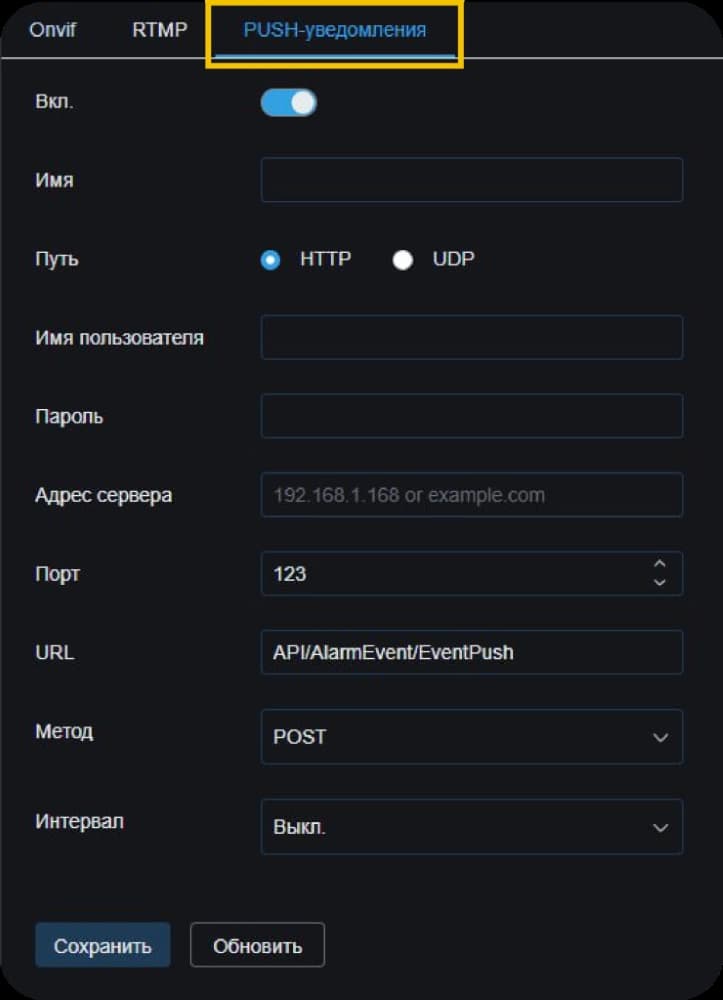Increase the port value with up arrow
Viewport: 723px width, 1000px height.
tap(660, 564)
